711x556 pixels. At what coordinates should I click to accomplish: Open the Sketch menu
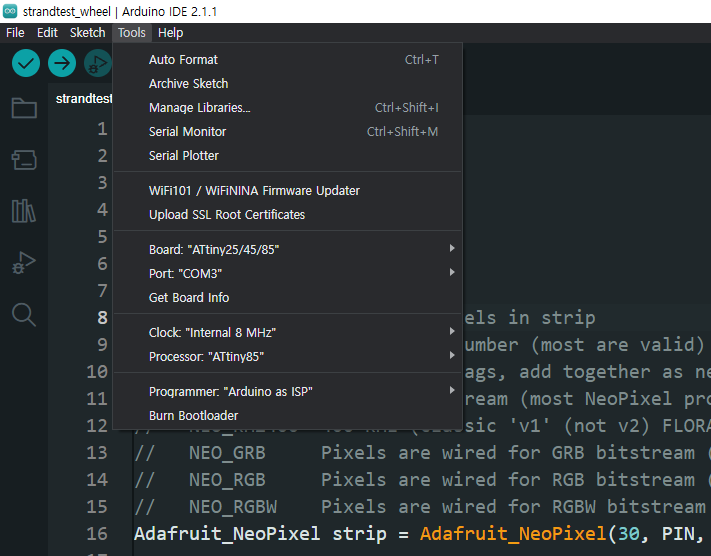[88, 33]
